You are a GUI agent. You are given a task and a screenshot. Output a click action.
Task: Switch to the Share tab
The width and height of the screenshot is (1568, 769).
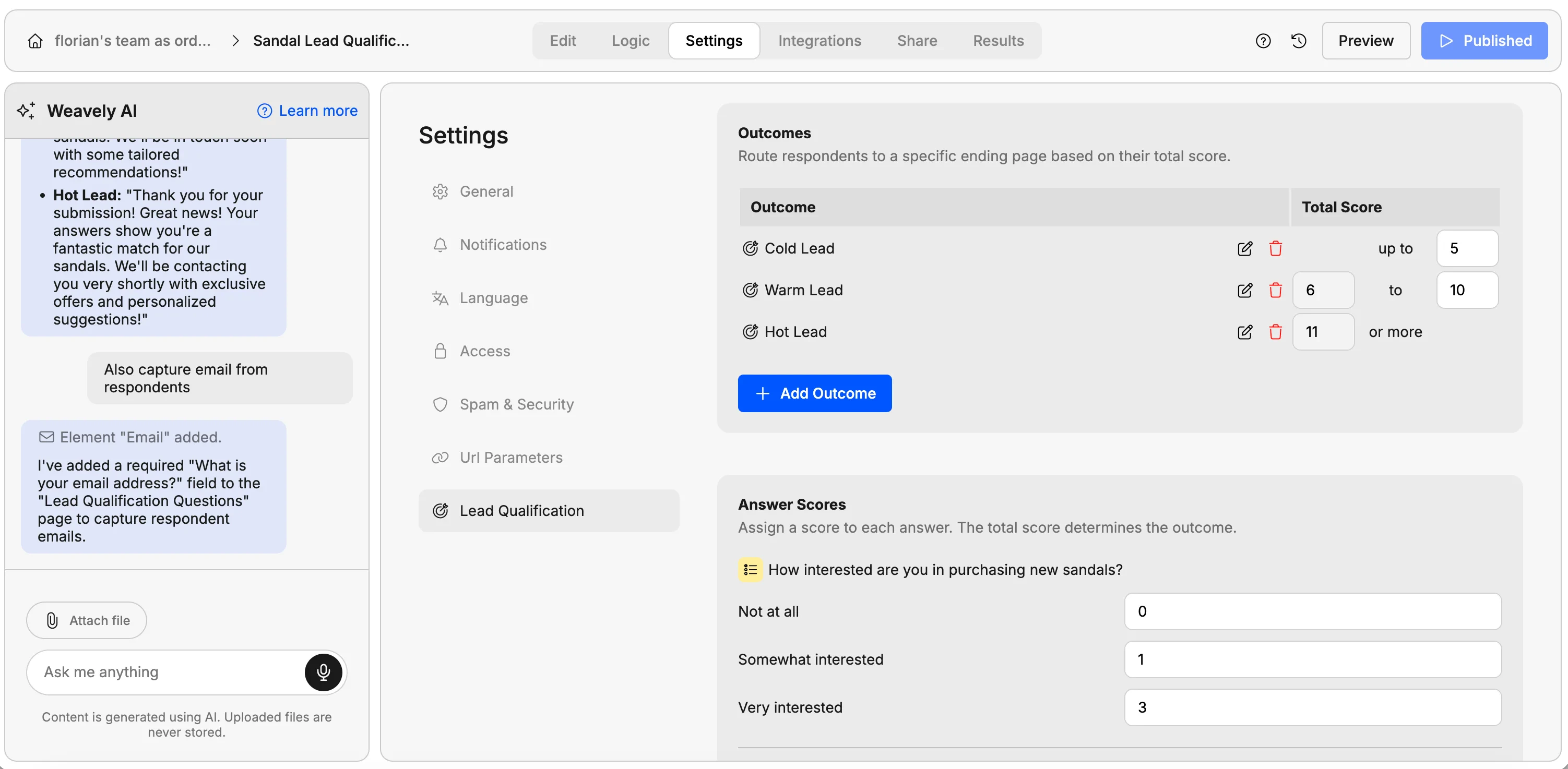click(917, 41)
